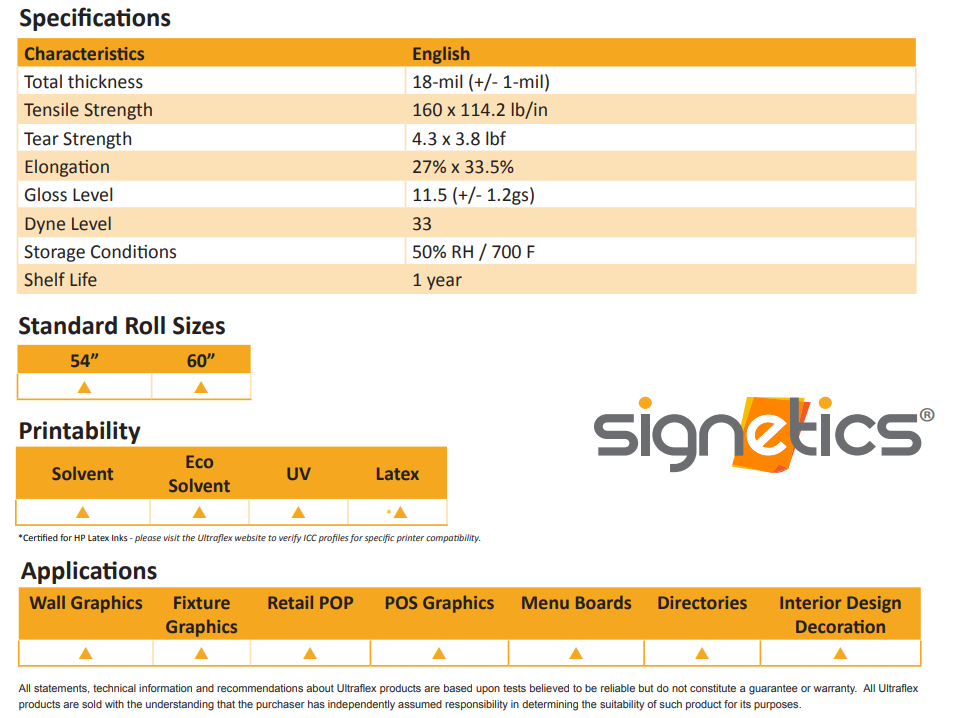The width and height of the screenshot is (973, 718).
Task: Select the "Fixture Graphics" application header
Action: pos(202,615)
